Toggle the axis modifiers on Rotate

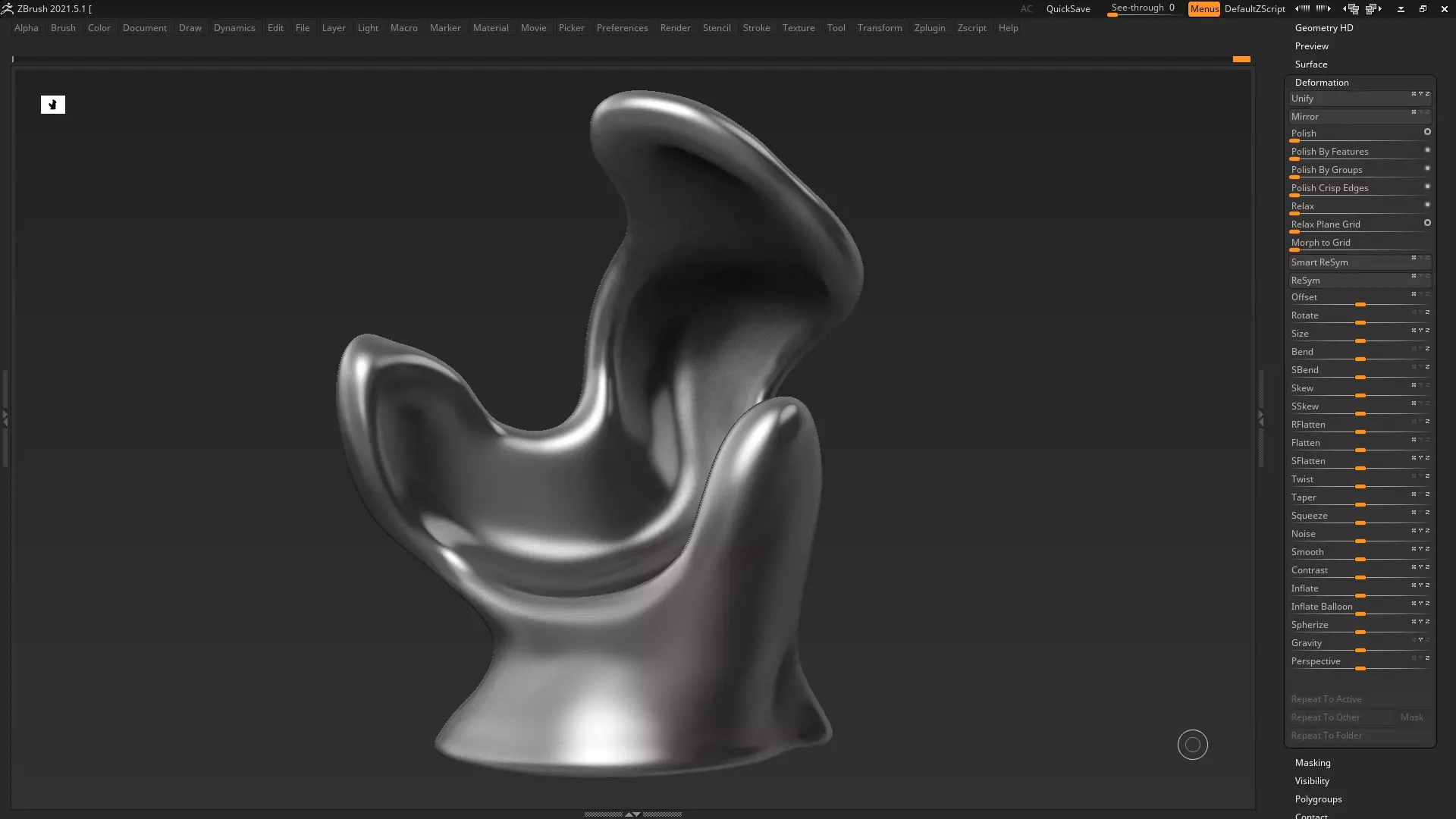tap(1420, 312)
